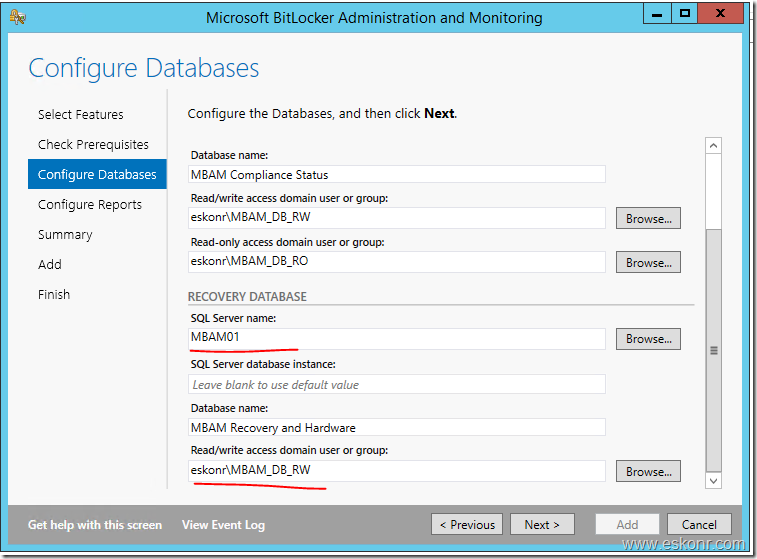Select the Add step in sidebar

(x=50, y=265)
